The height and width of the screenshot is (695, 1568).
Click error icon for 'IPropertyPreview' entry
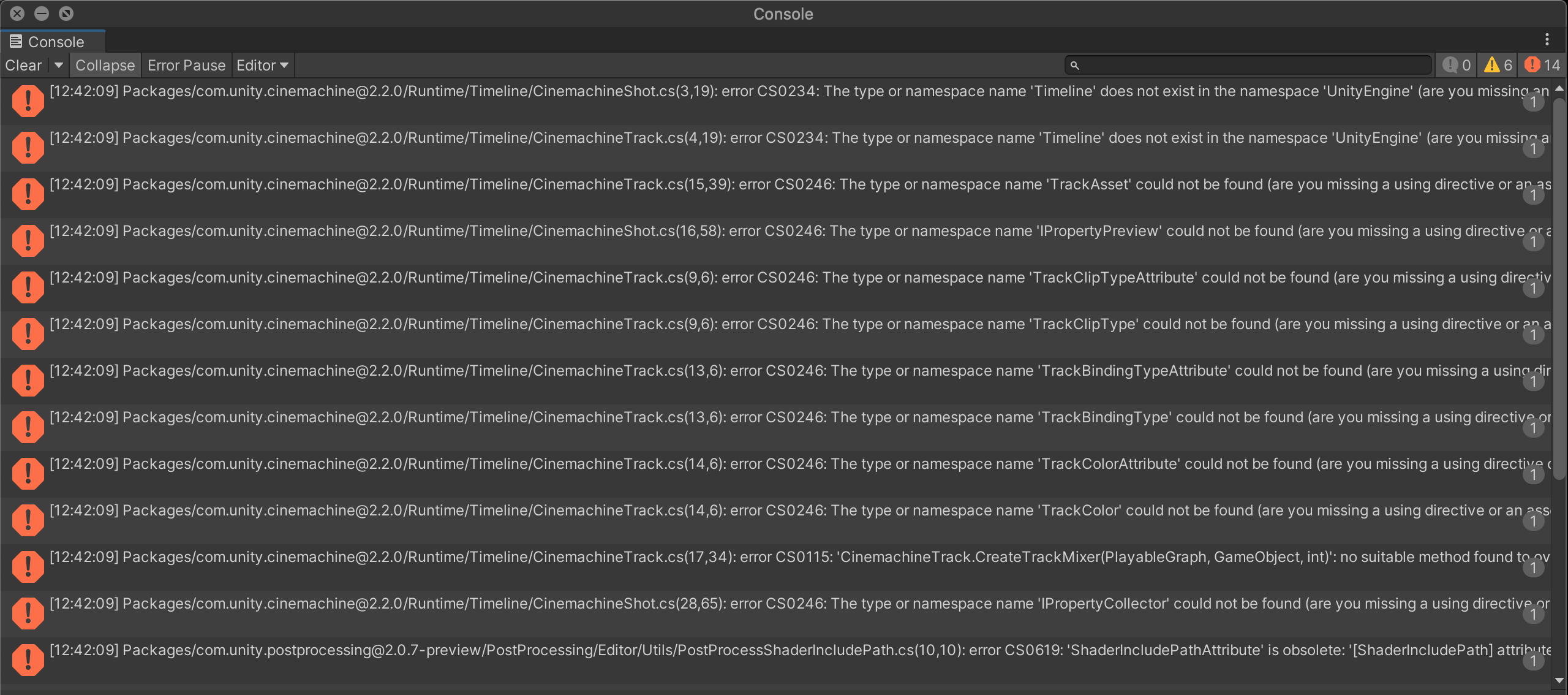pos(28,240)
